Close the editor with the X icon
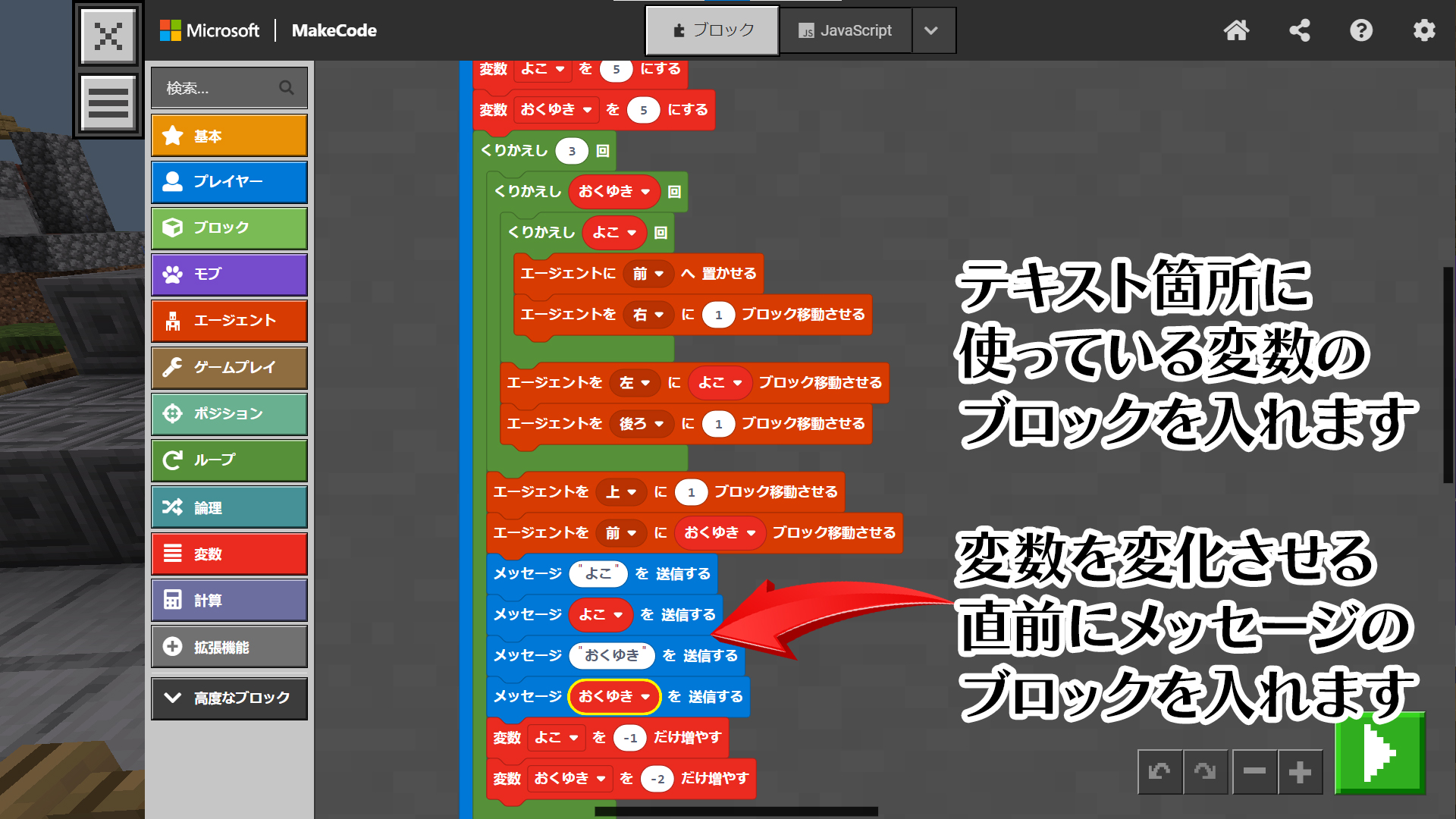1456x819 pixels. [108, 36]
